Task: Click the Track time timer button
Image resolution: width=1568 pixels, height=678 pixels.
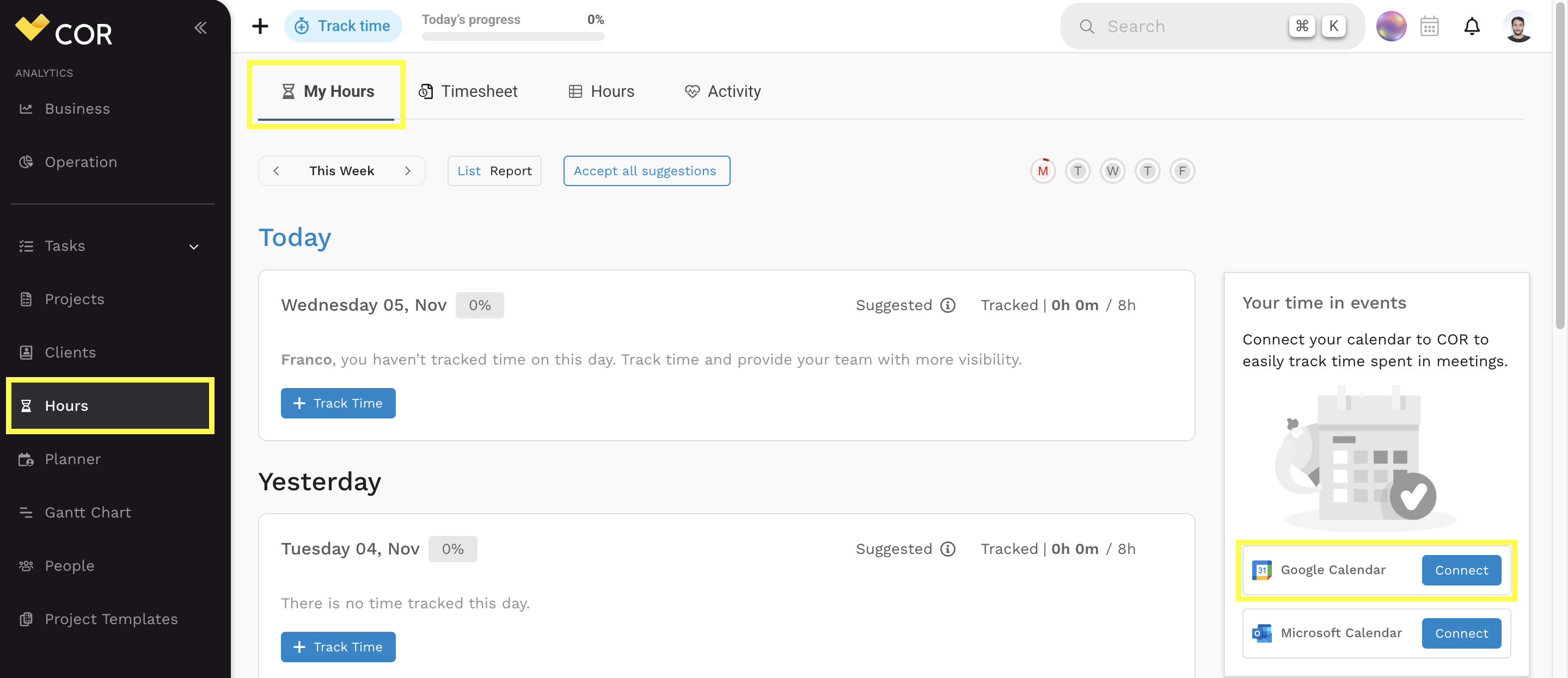Action: coord(342,26)
